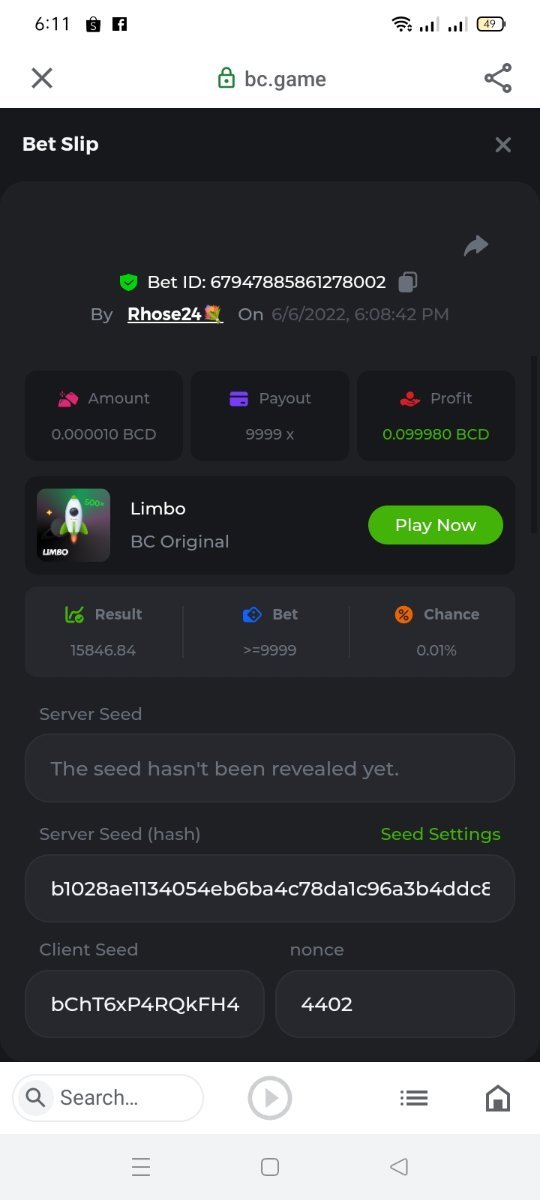Open Rhose24 user profile
The height and width of the screenshot is (1200, 540).
pos(175,314)
